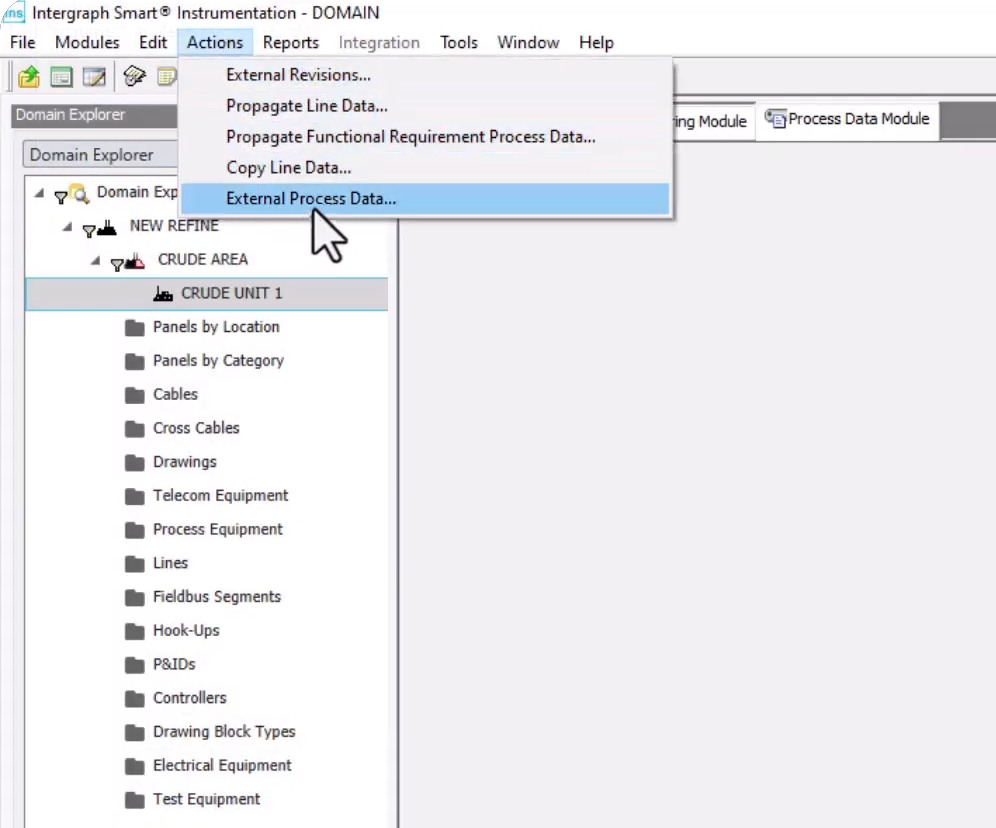Click the Cross Cables folder icon
Viewport: 996px width, 828px height.
pyautogui.click(x=135, y=429)
